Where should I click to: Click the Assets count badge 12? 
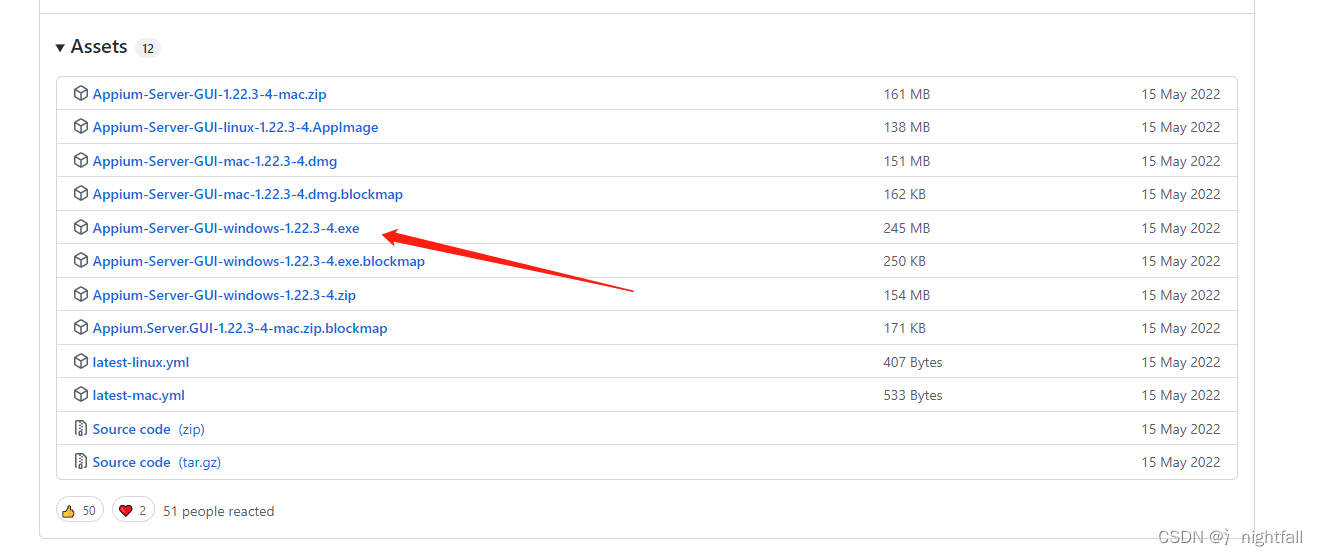pos(148,48)
